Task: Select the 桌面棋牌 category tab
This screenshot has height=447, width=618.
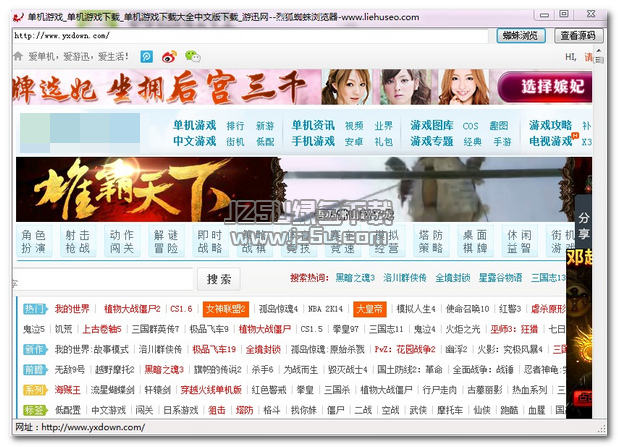Action: pos(475,241)
